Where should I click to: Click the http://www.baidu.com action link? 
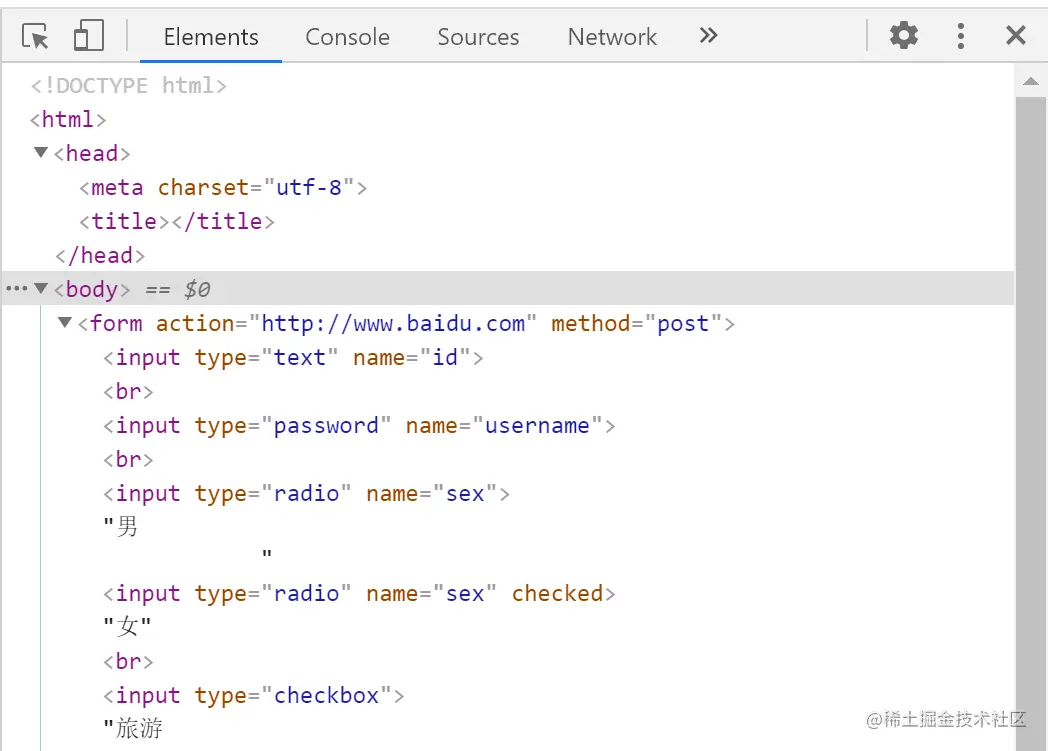tap(393, 323)
